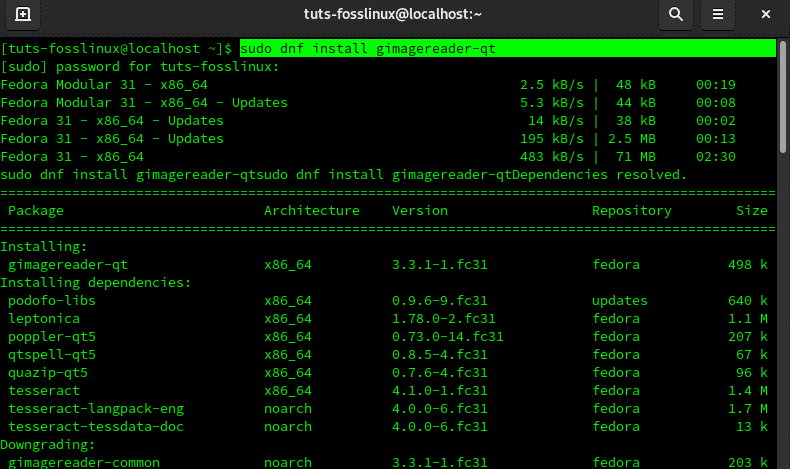Viewport: 790px width, 469px height.
Task: Open the terminal search tool
Action: [676, 14]
